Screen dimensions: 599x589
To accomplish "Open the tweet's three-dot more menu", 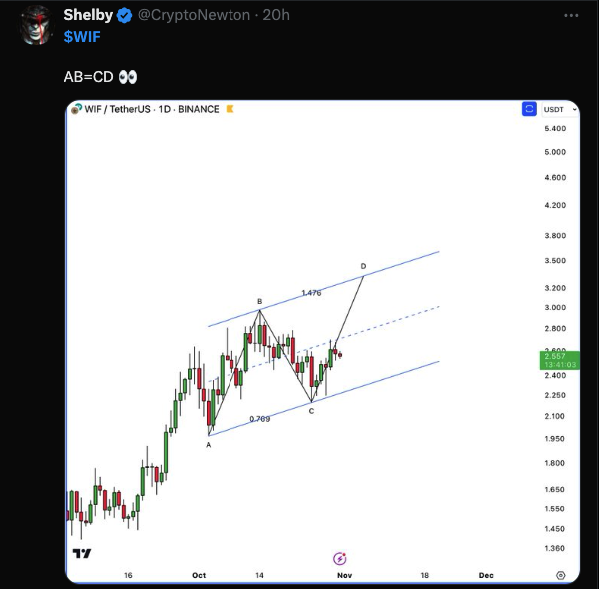I will coord(571,16).
